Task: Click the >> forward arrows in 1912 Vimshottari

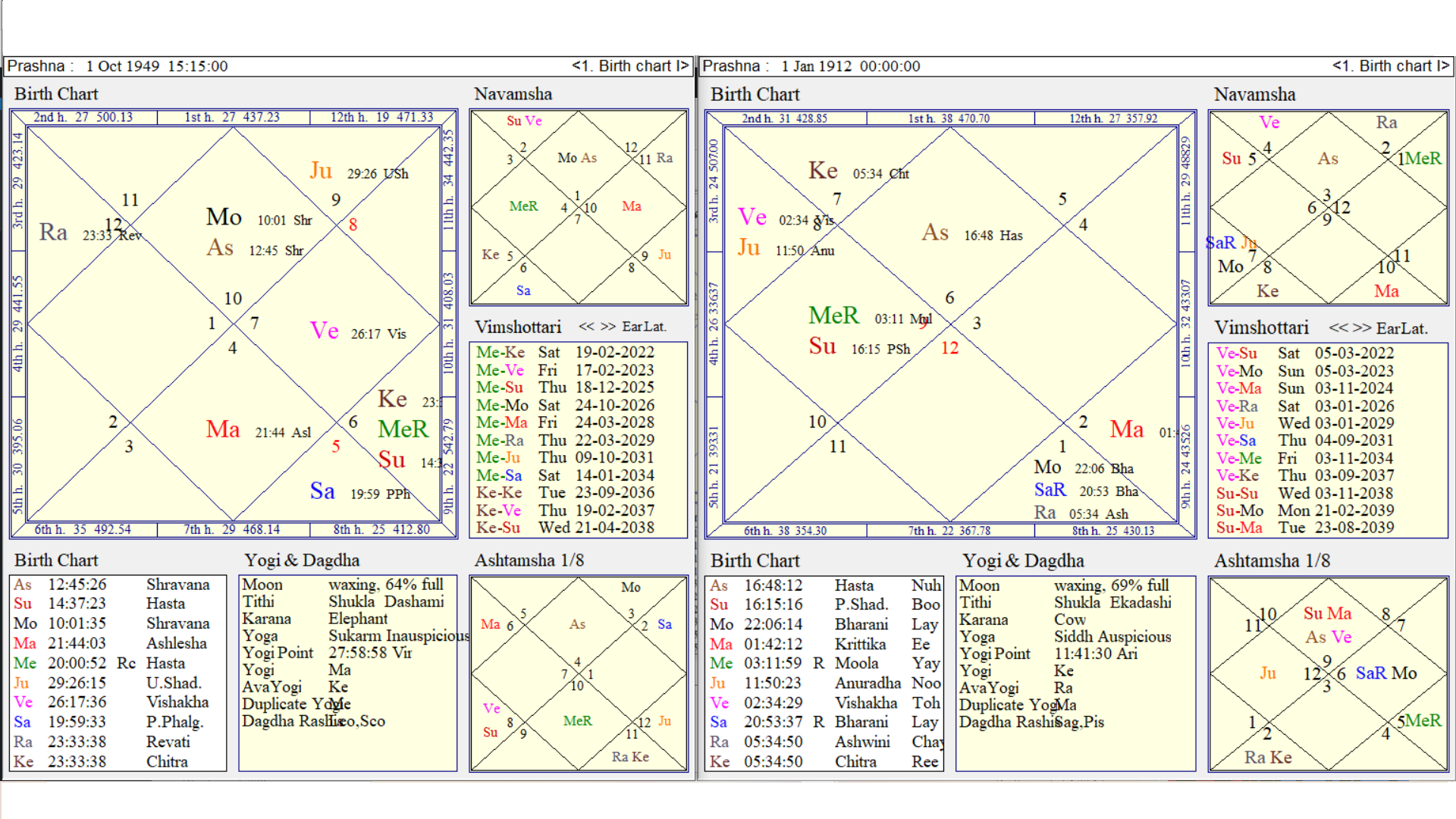Action: click(x=1362, y=328)
